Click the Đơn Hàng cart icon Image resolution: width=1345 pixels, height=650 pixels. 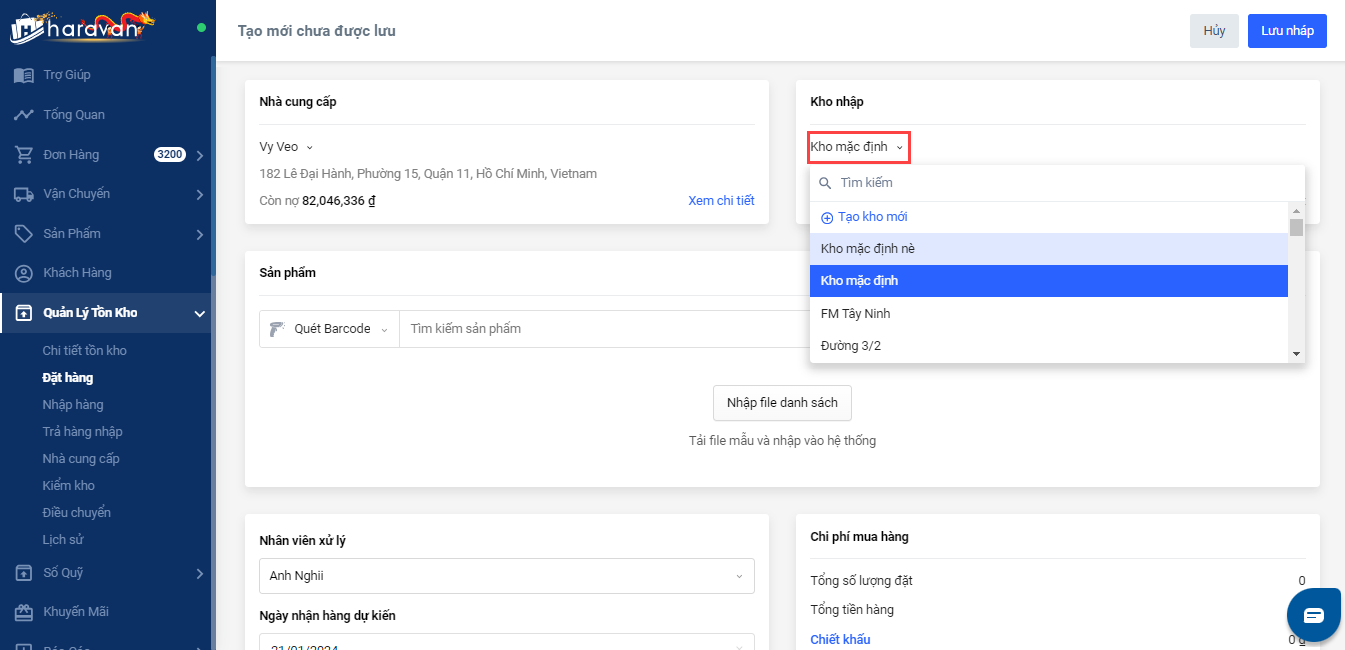pos(24,155)
